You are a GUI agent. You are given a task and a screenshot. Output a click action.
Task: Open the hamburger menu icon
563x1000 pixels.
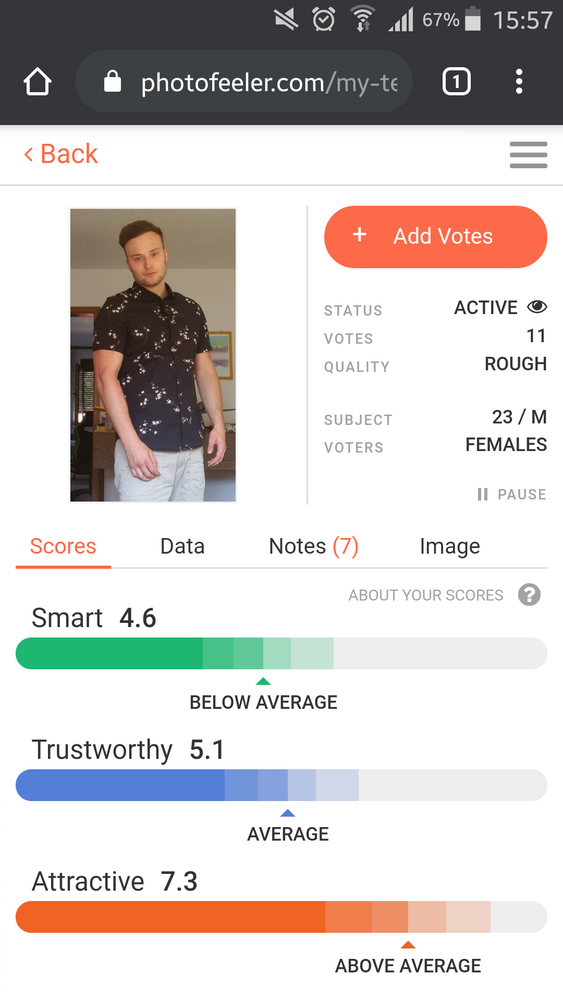click(529, 155)
